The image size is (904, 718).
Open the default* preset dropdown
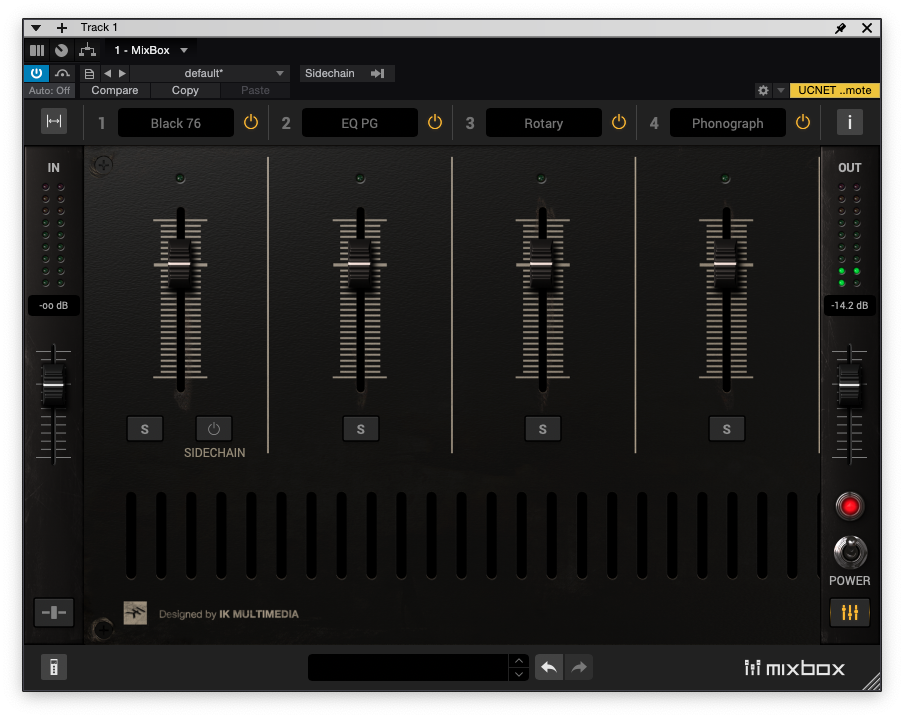(x=210, y=73)
